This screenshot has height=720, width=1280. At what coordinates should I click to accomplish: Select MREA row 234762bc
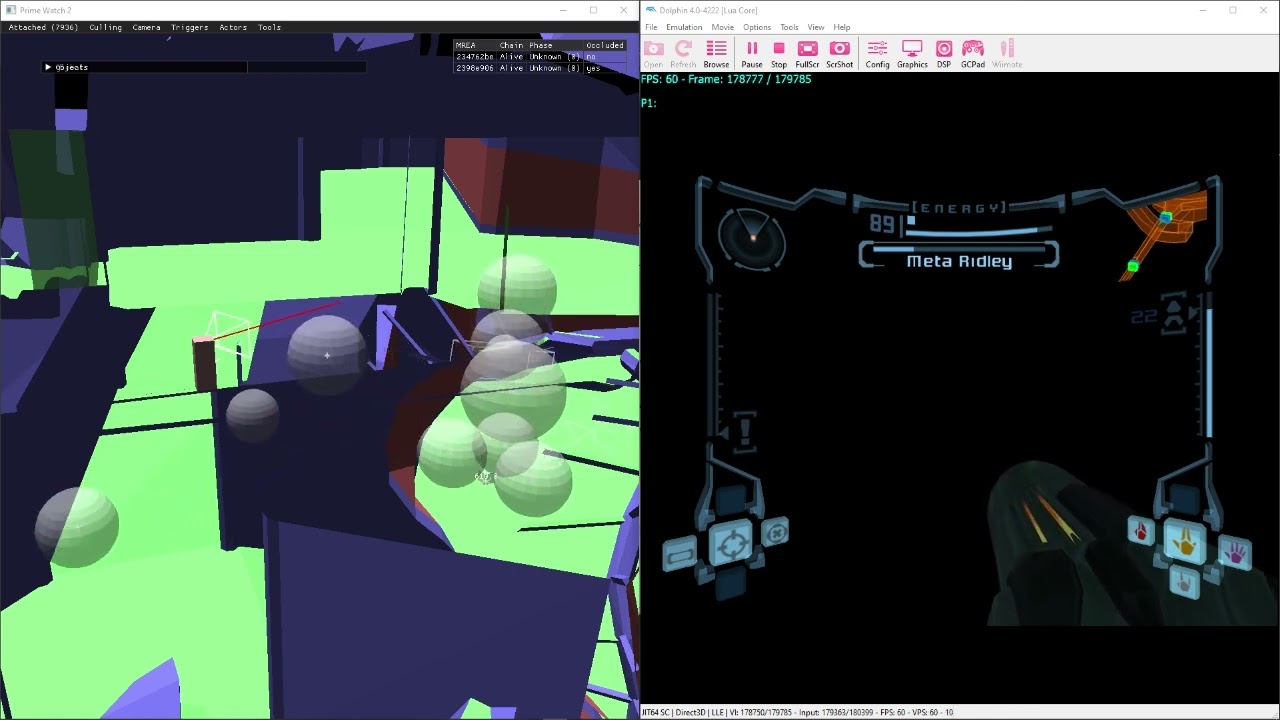(x=540, y=57)
